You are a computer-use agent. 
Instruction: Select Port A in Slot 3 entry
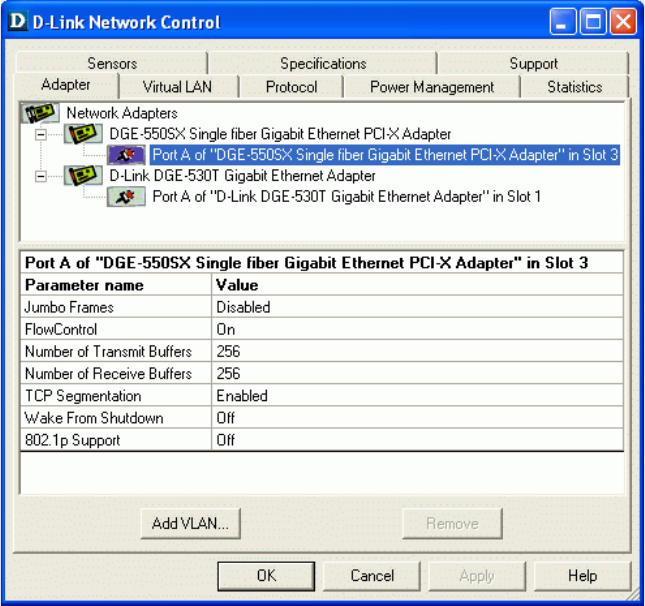(x=385, y=155)
